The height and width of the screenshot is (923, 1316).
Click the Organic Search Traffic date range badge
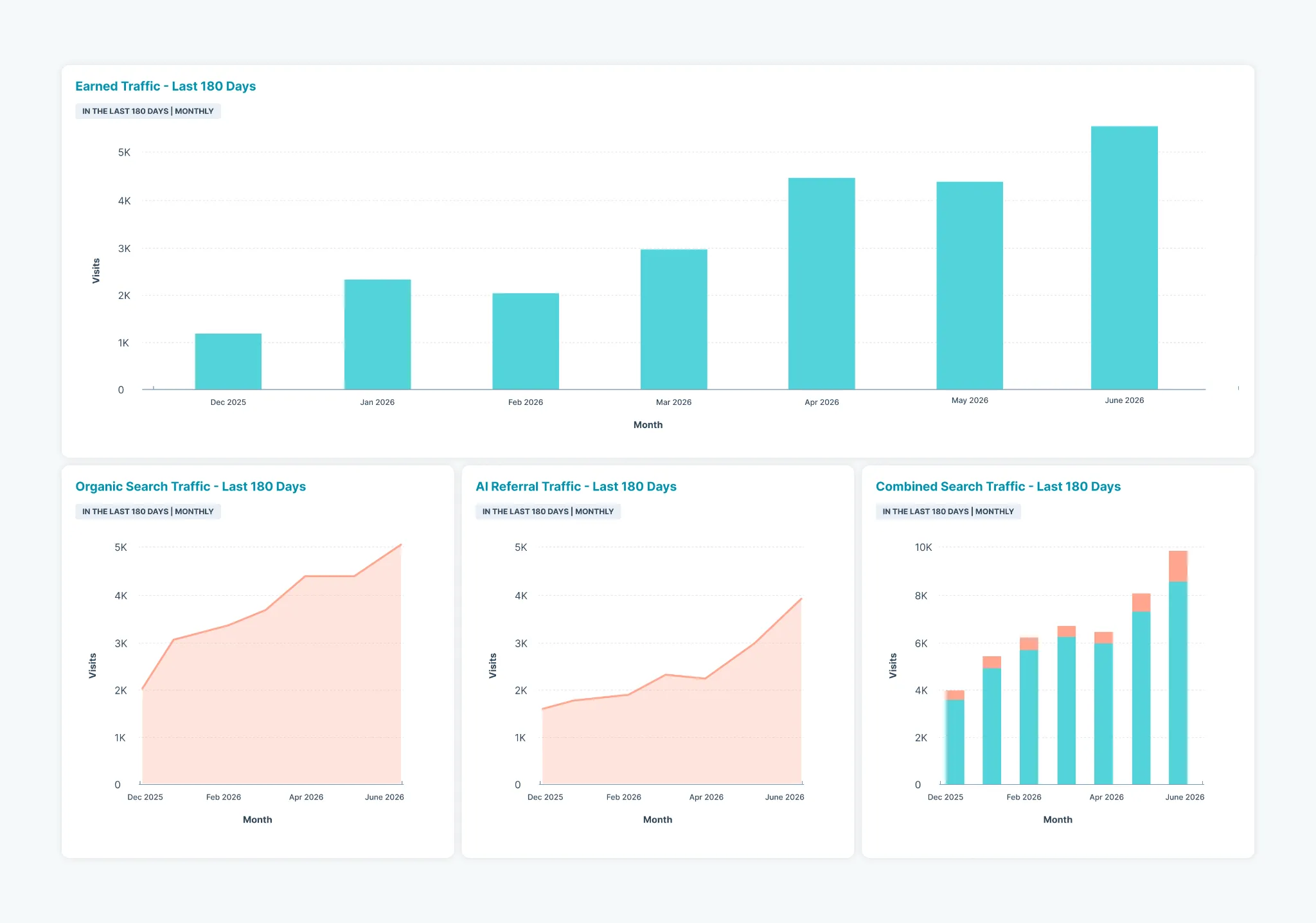pyautogui.click(x=148, y=512)
